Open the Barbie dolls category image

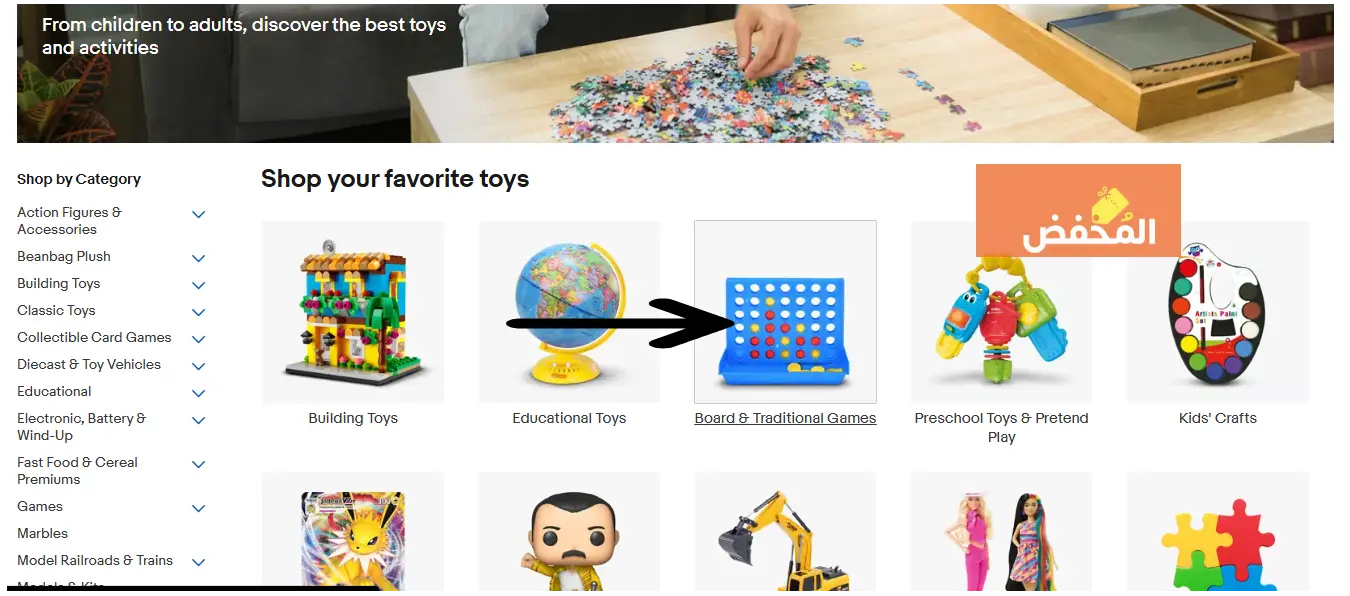[1001, 534]
